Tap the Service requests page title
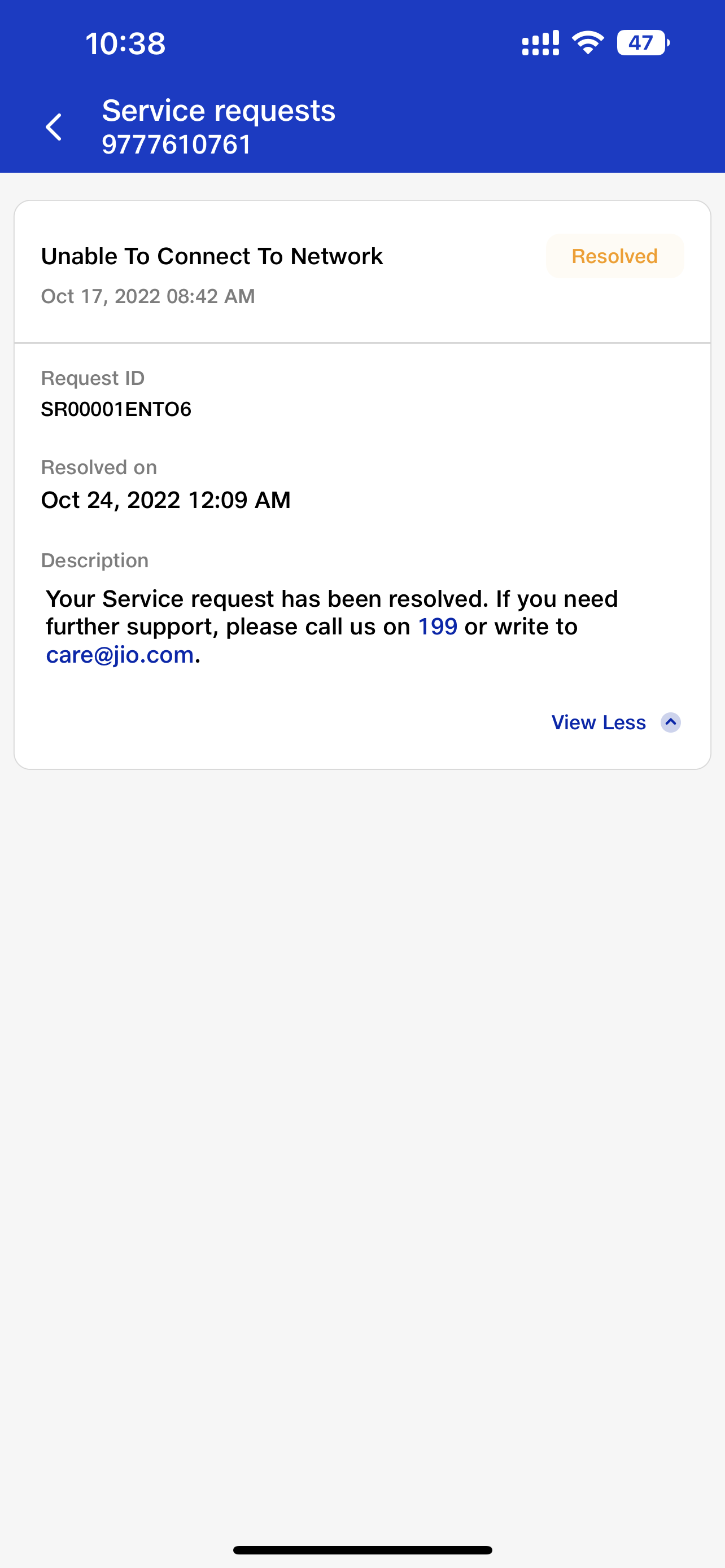 pos(219,111)
